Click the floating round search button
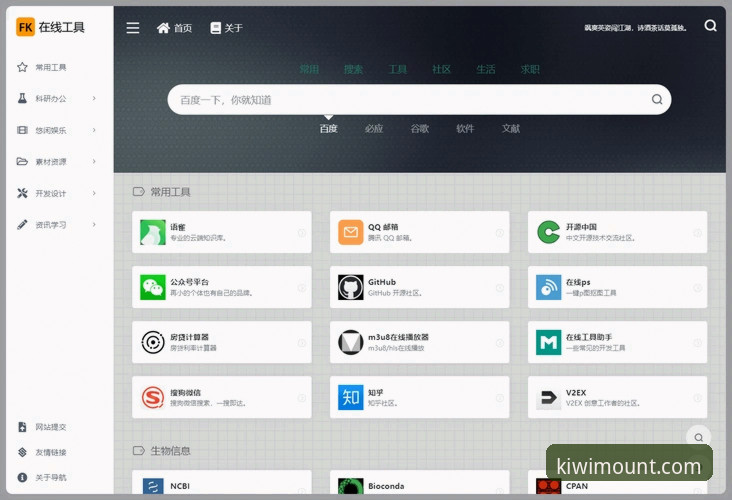This screenshot has width=732, height=500. [x=698, y=437]
